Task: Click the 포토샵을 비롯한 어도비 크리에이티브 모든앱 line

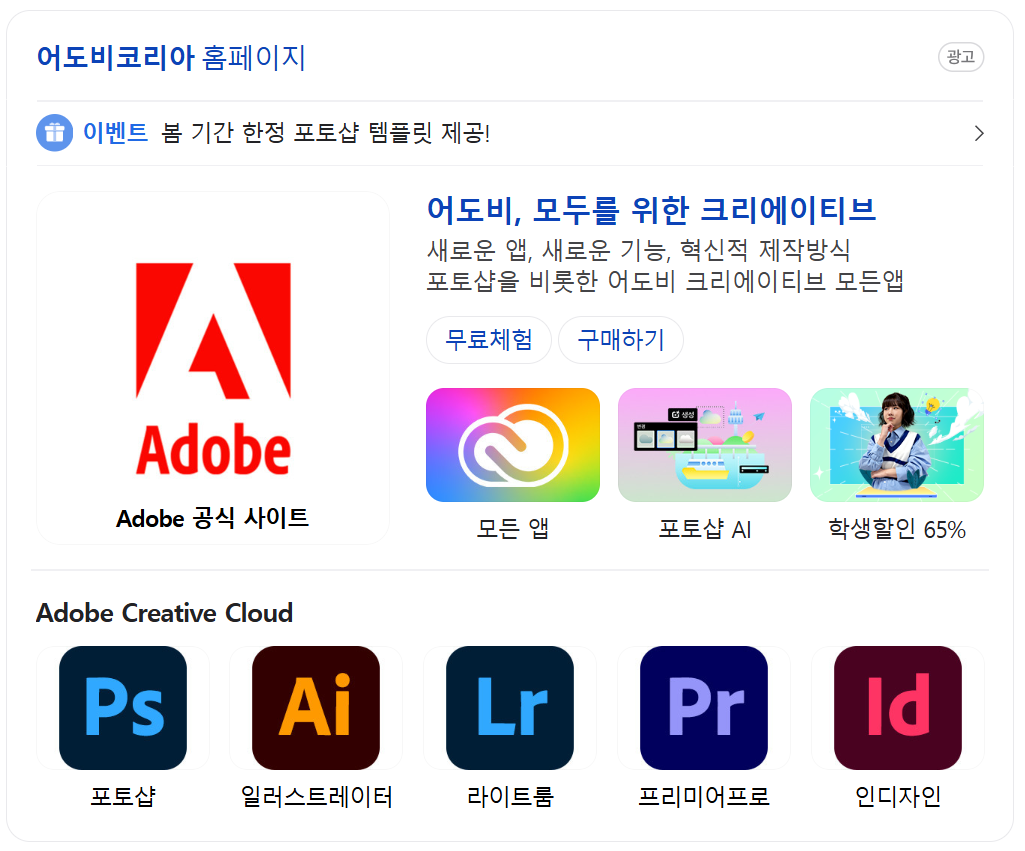Action: click(665, 281)
